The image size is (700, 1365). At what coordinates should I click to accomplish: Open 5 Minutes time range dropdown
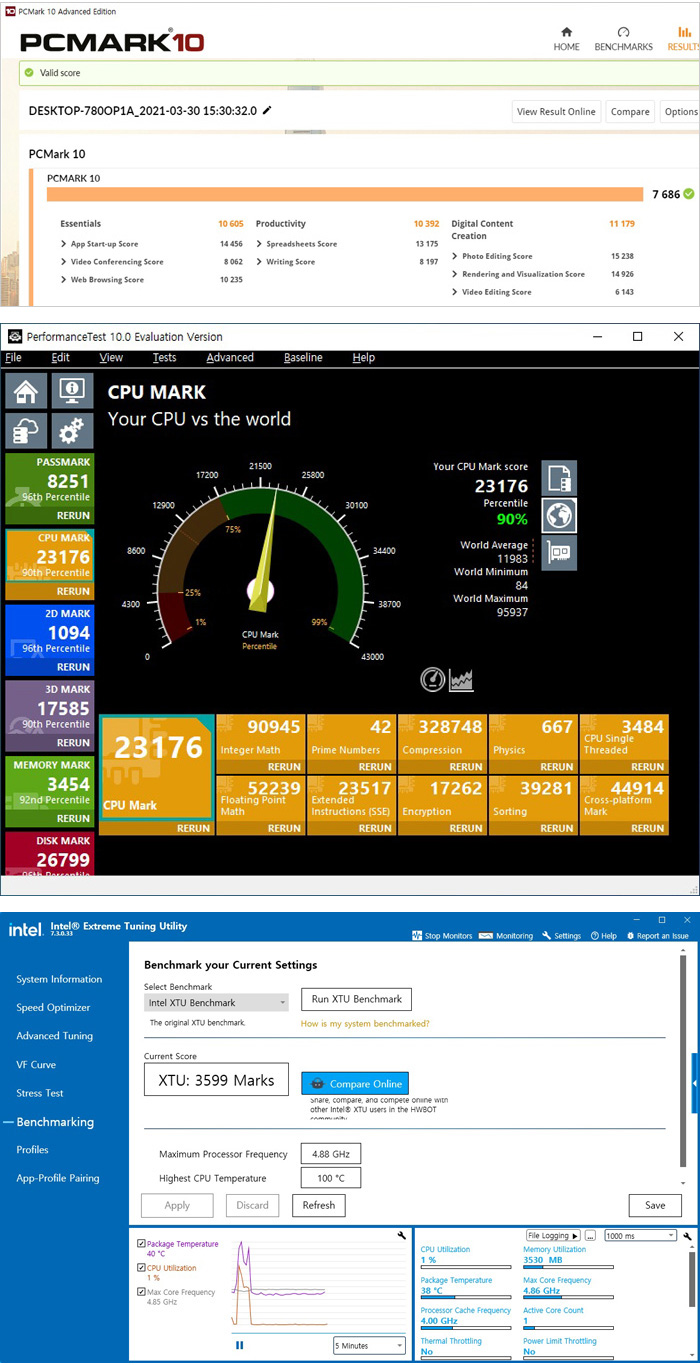pos(369,1346)
